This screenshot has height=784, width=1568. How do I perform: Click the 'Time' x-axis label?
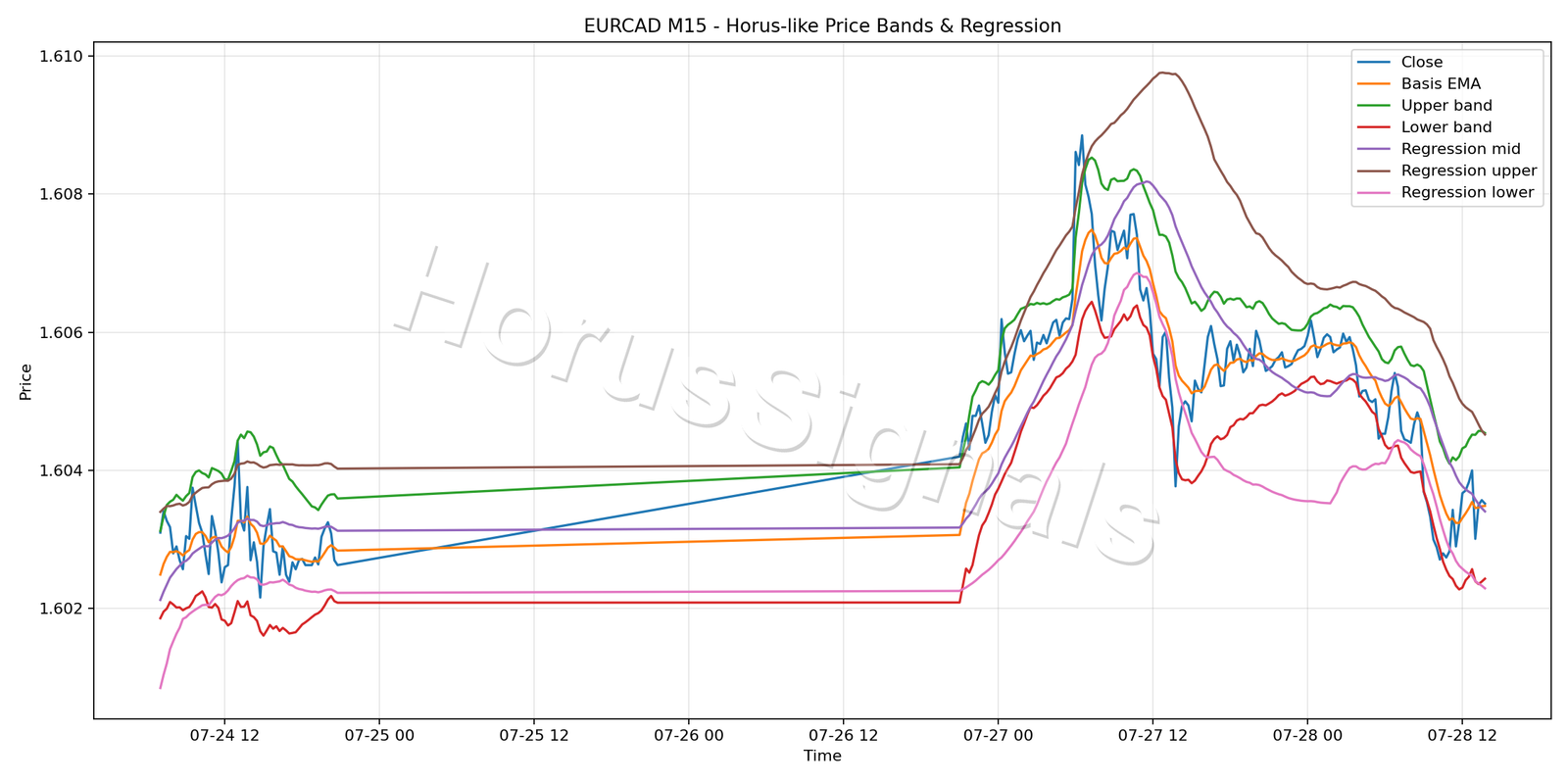822,756
